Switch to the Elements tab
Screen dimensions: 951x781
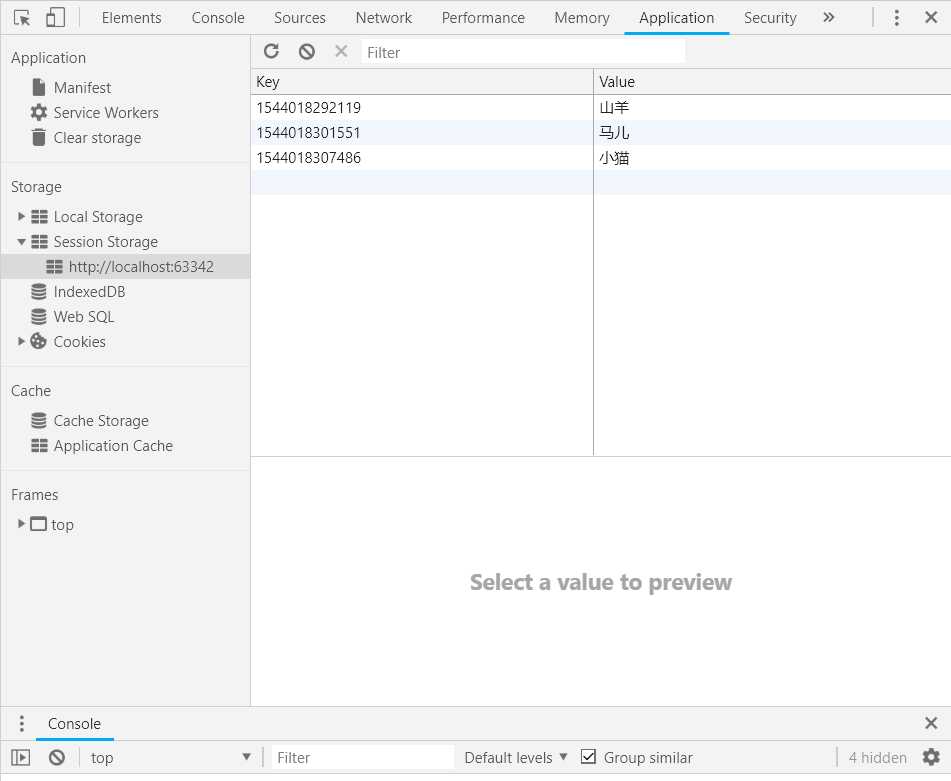click(131, 18)
